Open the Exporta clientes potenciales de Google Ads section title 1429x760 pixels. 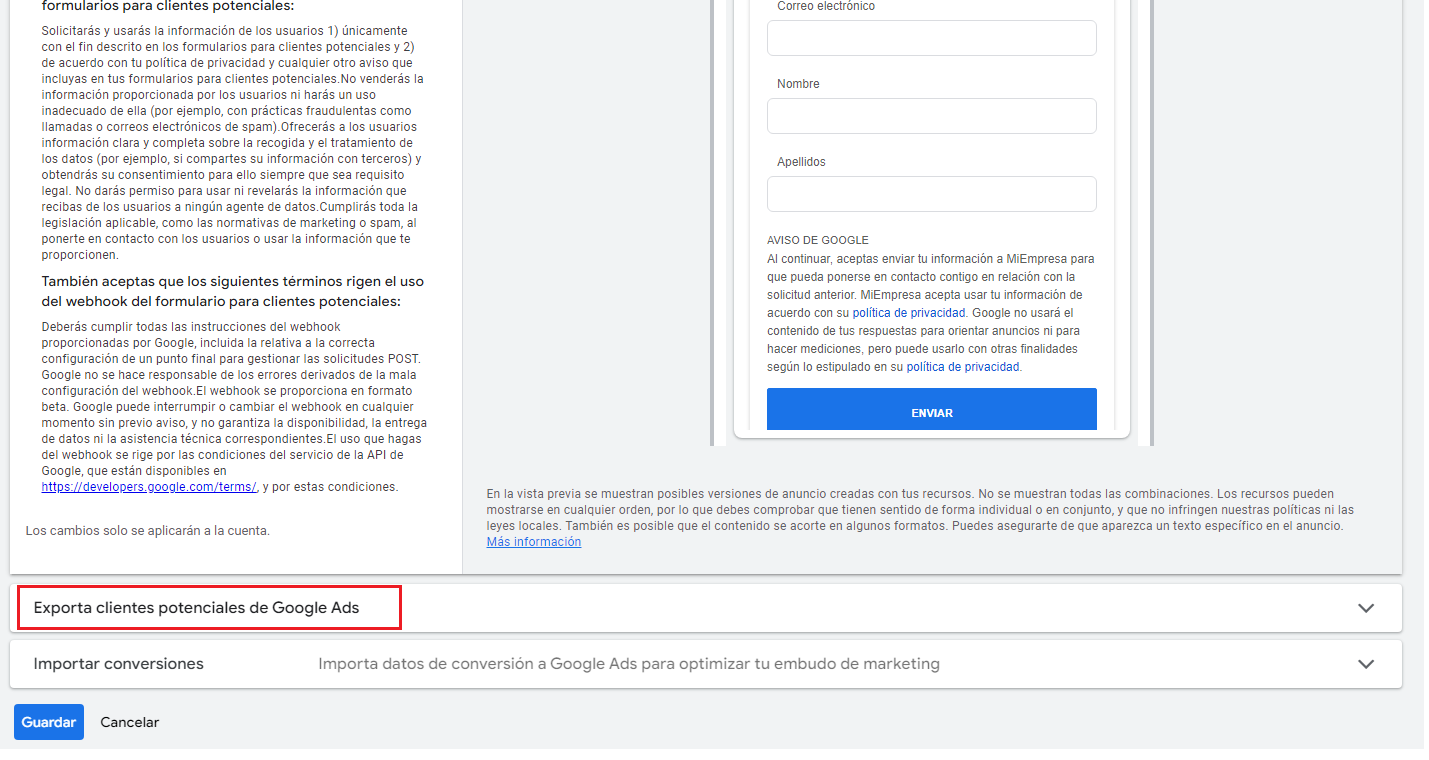pos(196,608)
